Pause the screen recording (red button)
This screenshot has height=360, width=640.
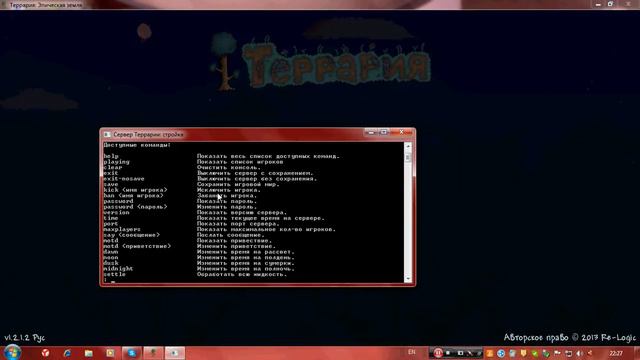438,353
